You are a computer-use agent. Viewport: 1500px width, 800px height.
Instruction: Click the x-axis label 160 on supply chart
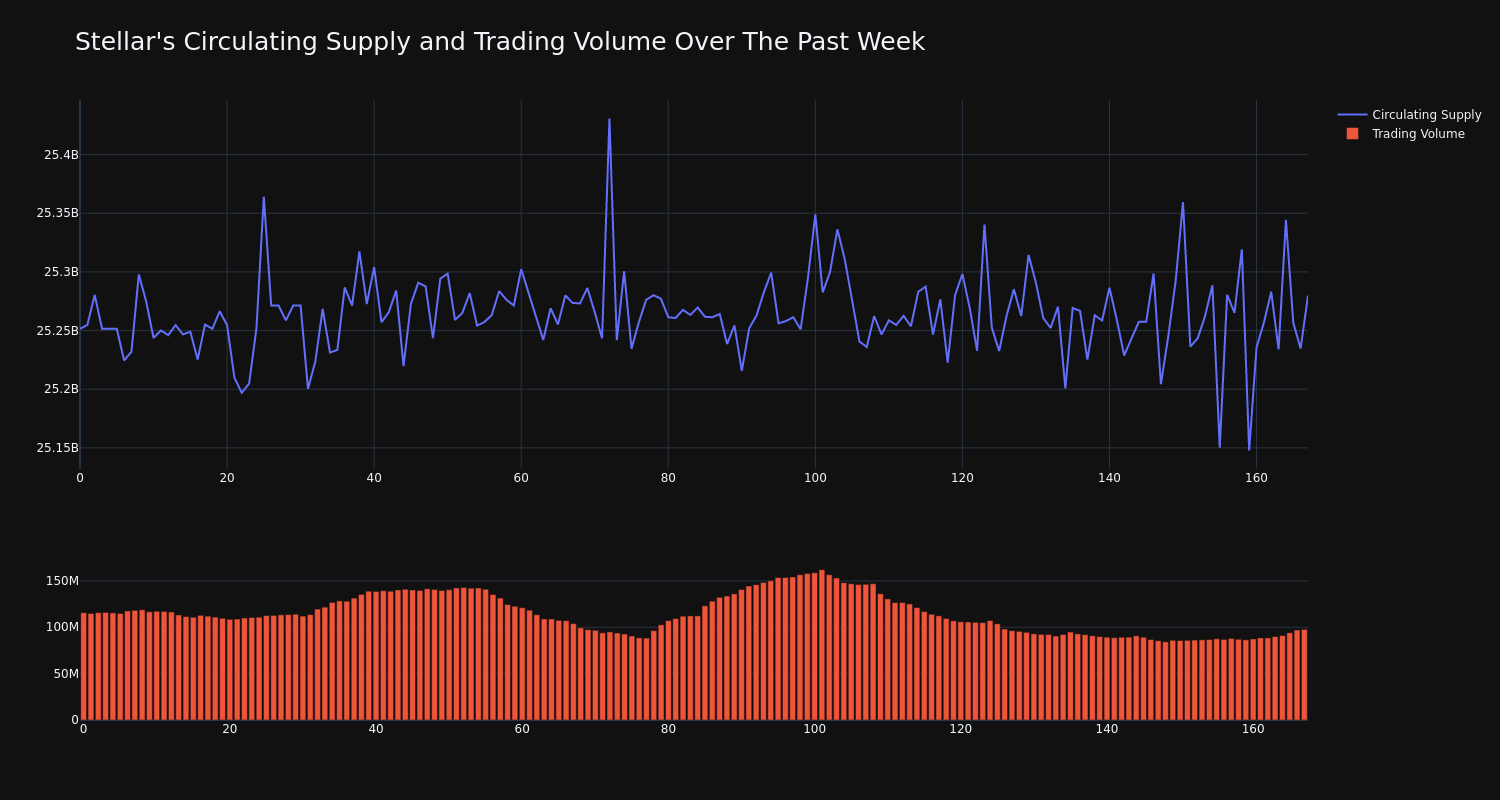[x=1256, y=478]
